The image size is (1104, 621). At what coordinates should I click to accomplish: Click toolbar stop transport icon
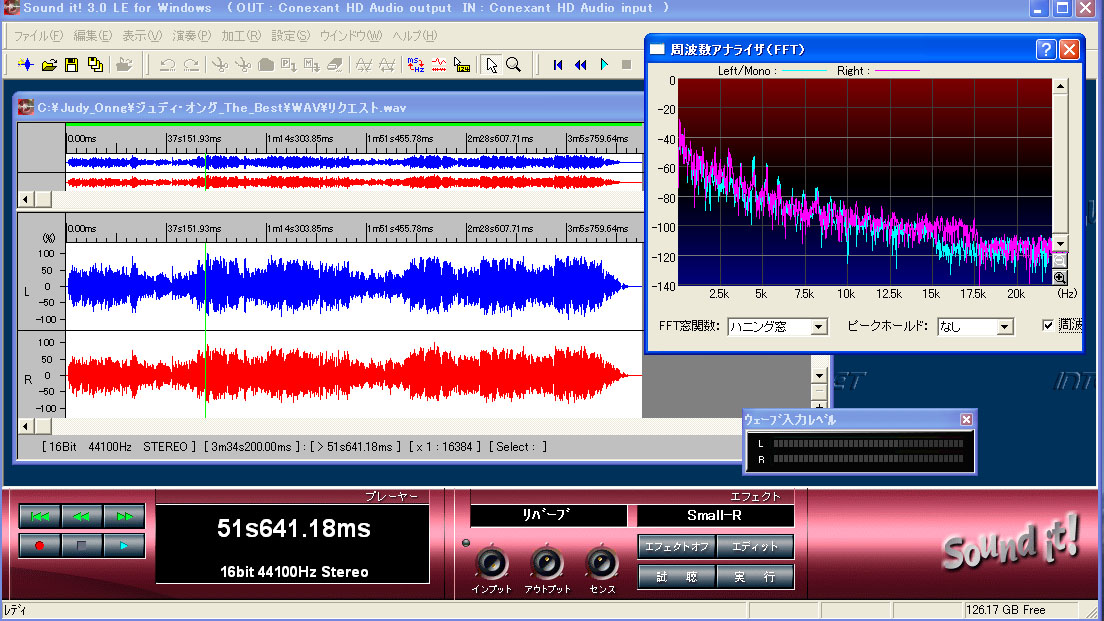tap(627, 65)
